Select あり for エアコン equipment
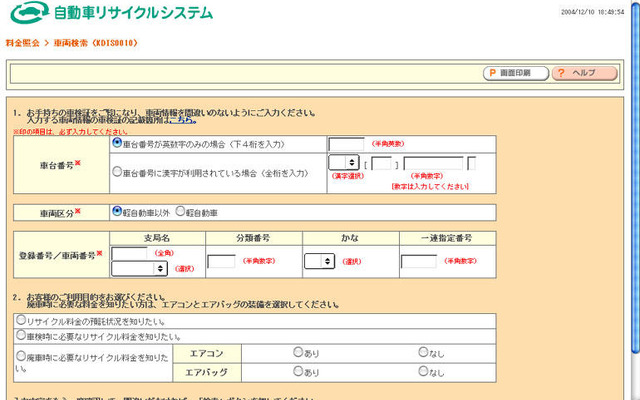This screenshot has width=640, height=400. pos(297,352)
